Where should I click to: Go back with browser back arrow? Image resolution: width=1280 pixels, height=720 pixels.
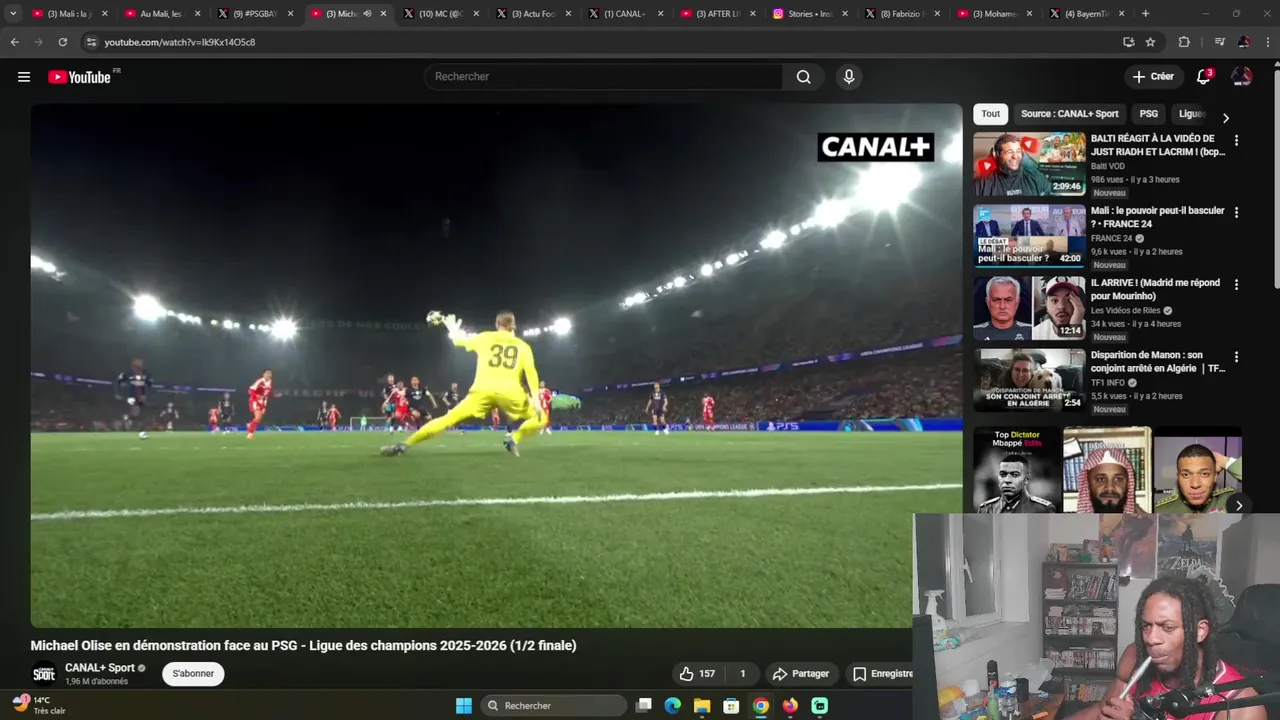[x=14, y=42]
